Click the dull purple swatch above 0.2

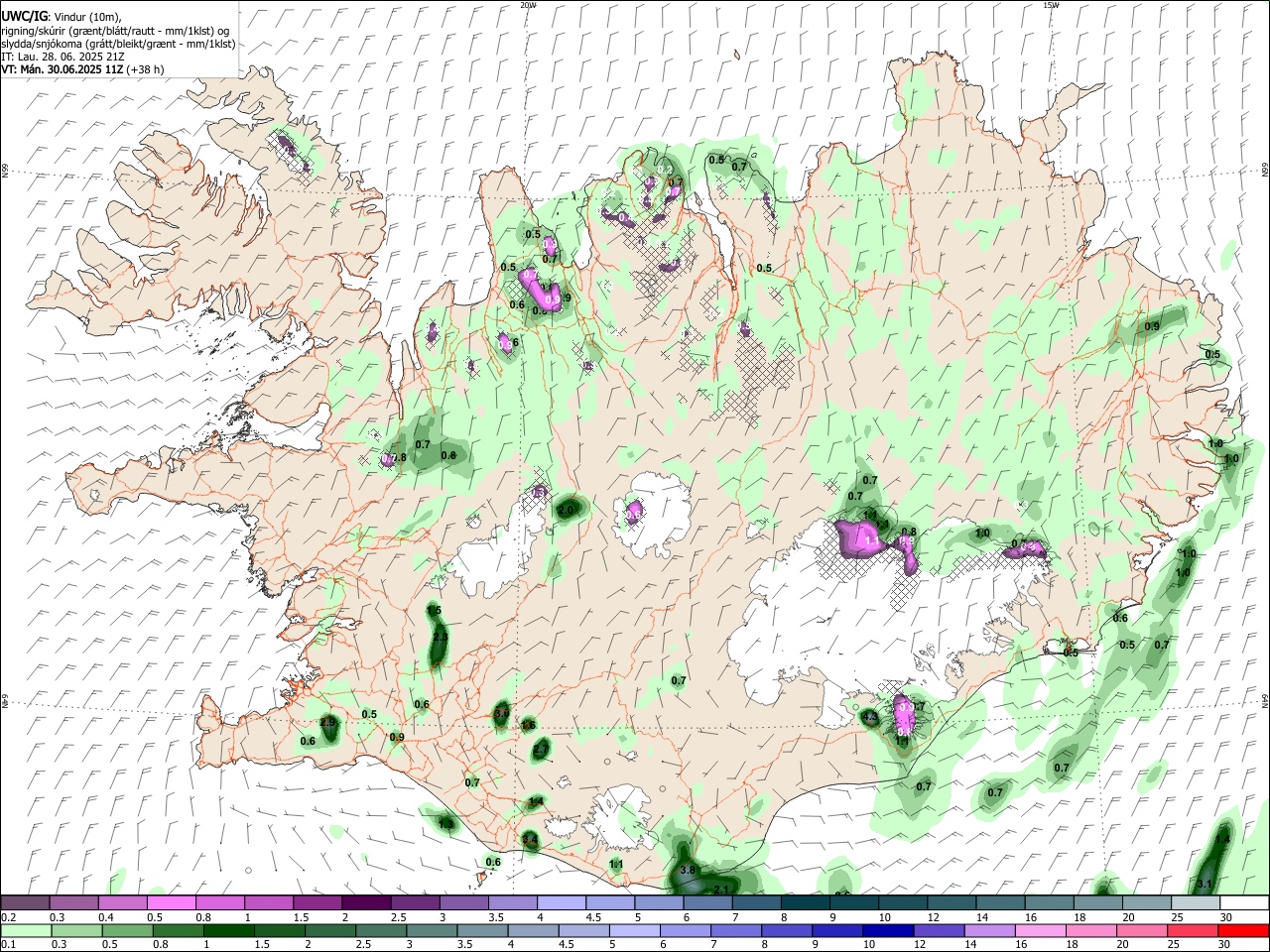25,903
